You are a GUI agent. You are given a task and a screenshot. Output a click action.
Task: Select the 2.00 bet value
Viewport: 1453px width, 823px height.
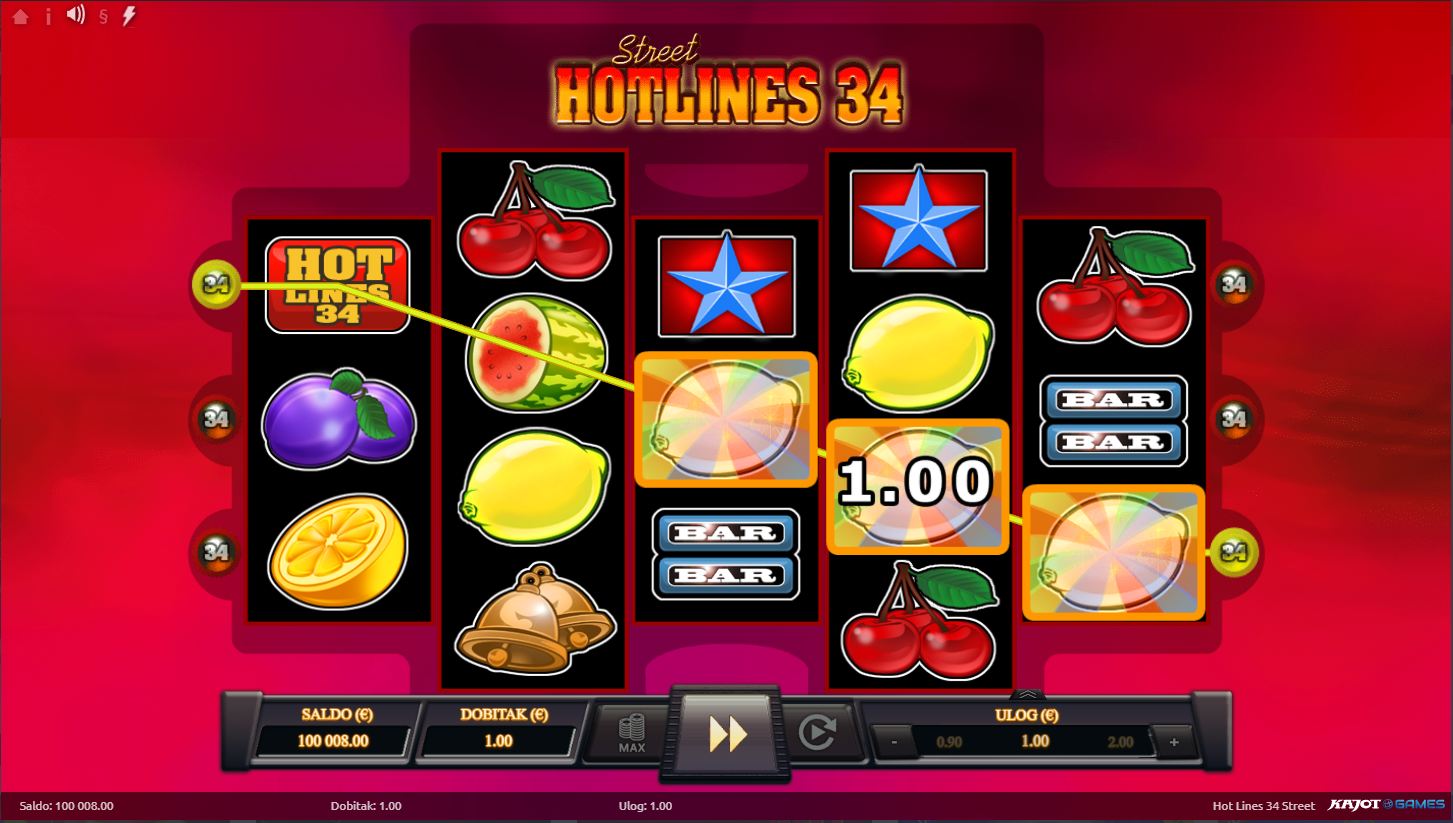[x=1120, y=742]
